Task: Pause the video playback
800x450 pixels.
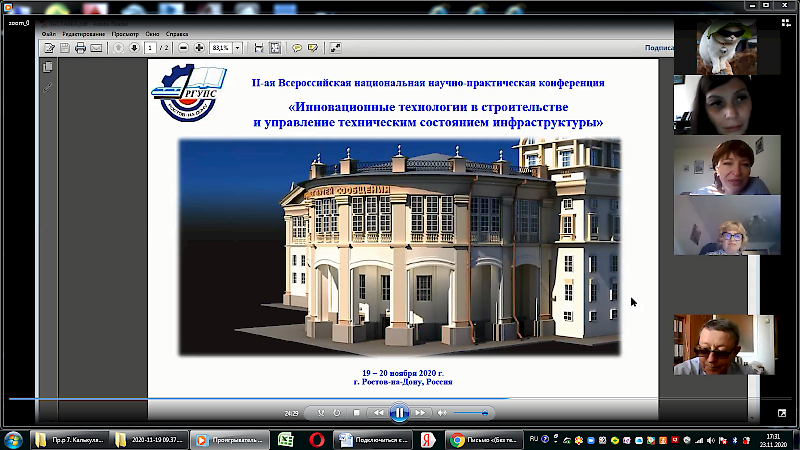Action: click(x=399, y=412)
